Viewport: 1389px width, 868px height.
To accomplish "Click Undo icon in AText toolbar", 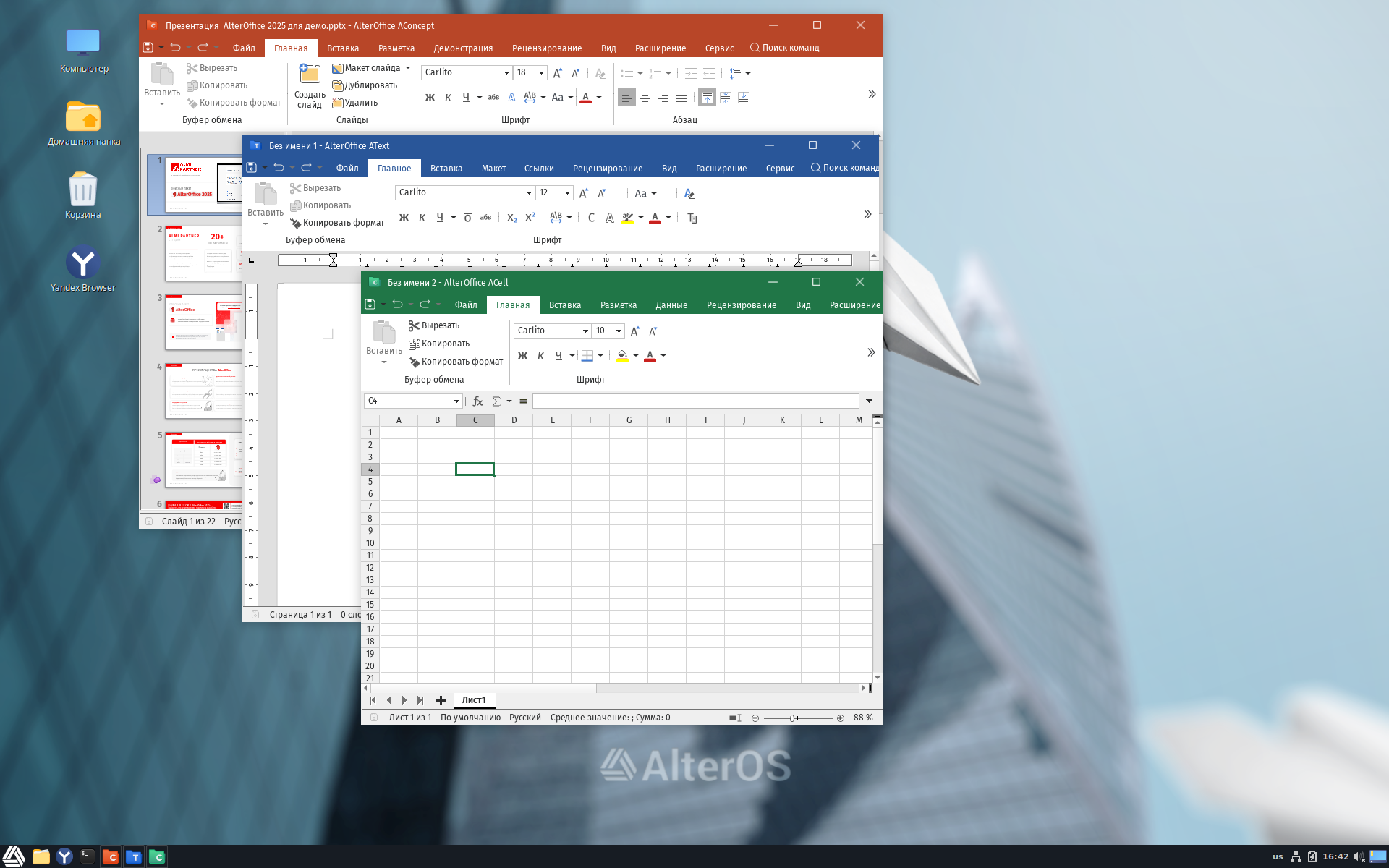I will (279, 168).
